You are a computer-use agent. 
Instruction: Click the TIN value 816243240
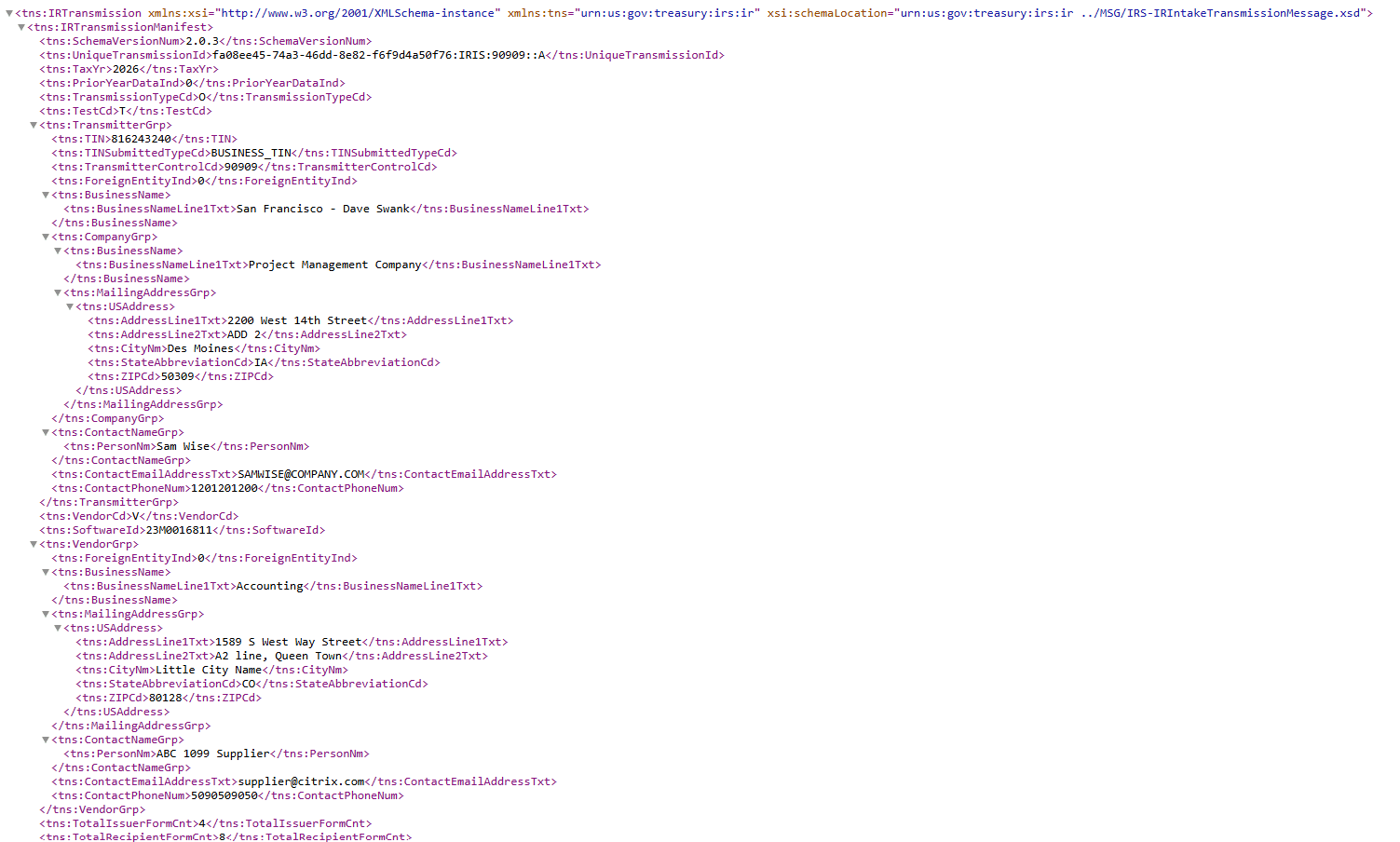(x=142, y=139)
